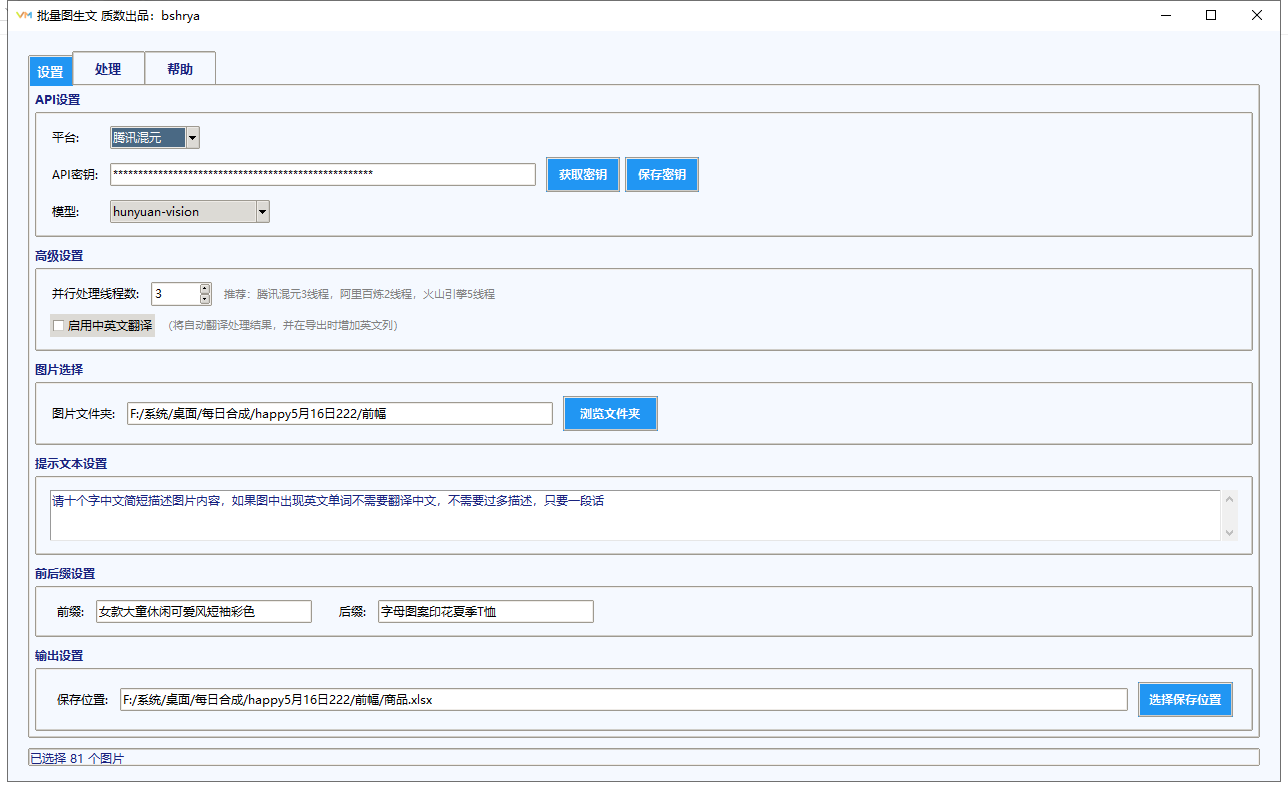
Task: Click the 保存位置 output path field
Action: pyautogui.click(x=623, y=699)
